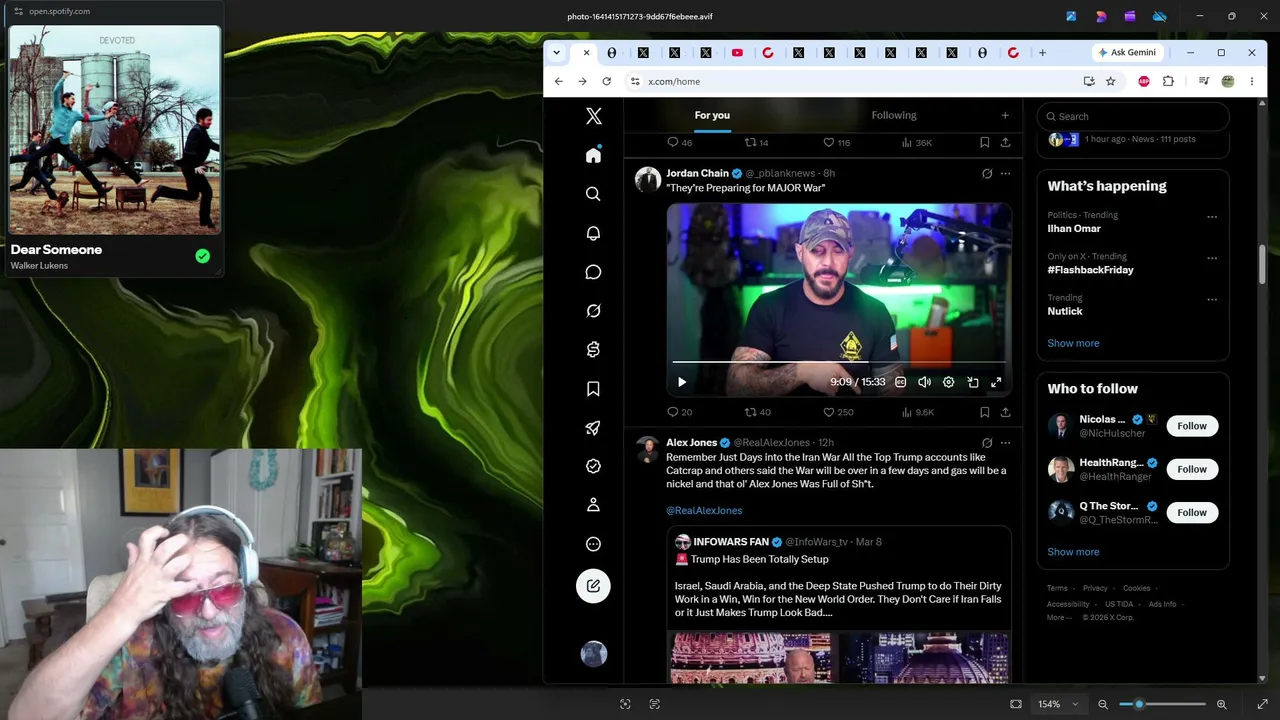Compose a new post with the feather button
The image size is (1280, 720).
click(594, 586)
